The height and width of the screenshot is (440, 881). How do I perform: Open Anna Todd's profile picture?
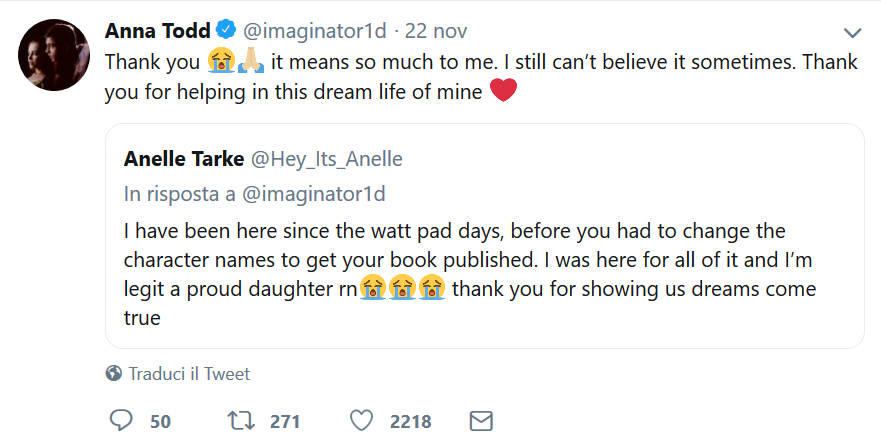pos(54,54)
